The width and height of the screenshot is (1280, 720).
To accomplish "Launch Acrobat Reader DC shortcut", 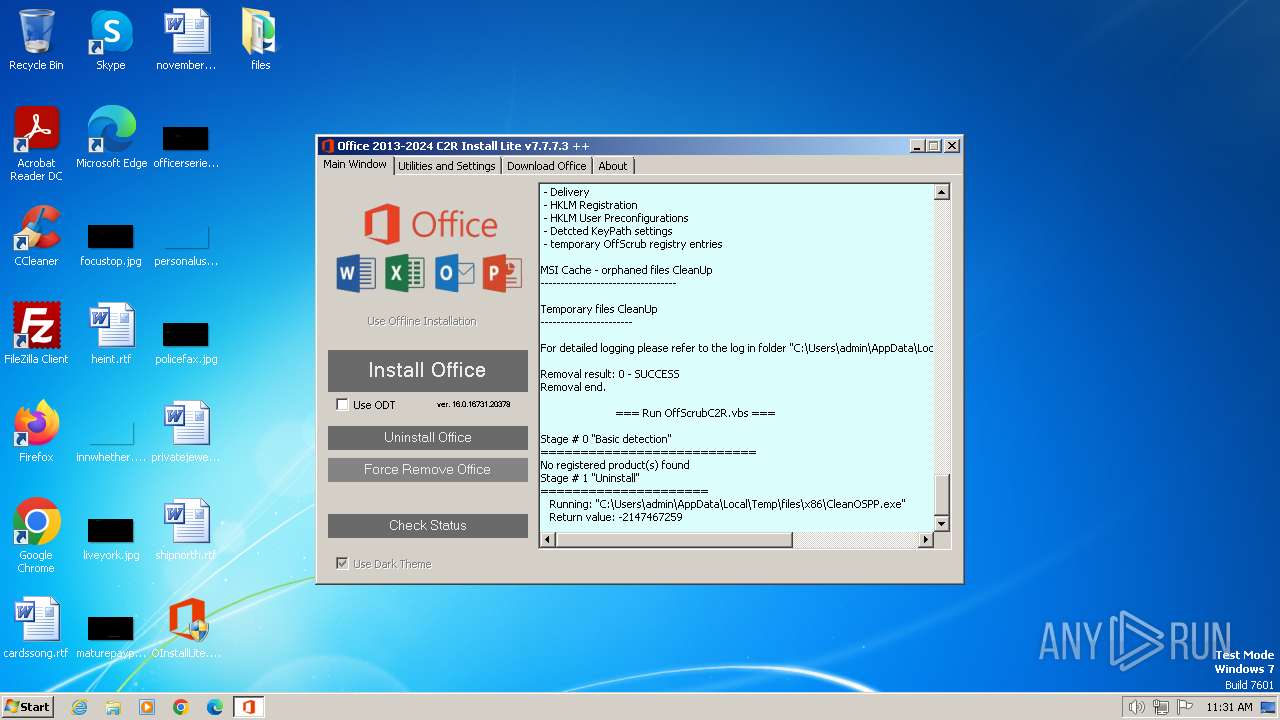I will click(x=36, y=144).
